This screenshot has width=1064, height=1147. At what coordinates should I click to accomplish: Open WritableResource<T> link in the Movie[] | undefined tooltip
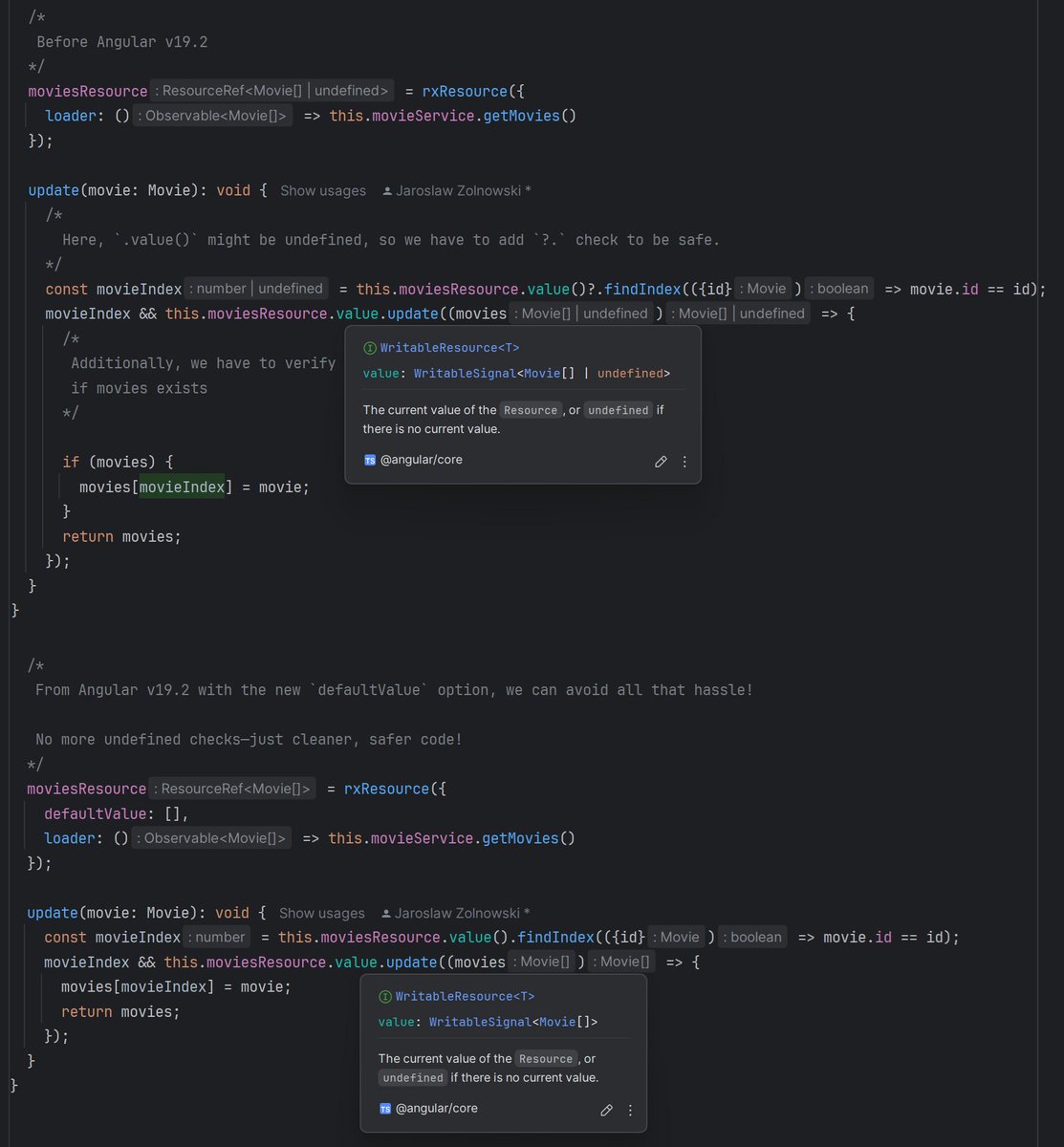point(449,349)
